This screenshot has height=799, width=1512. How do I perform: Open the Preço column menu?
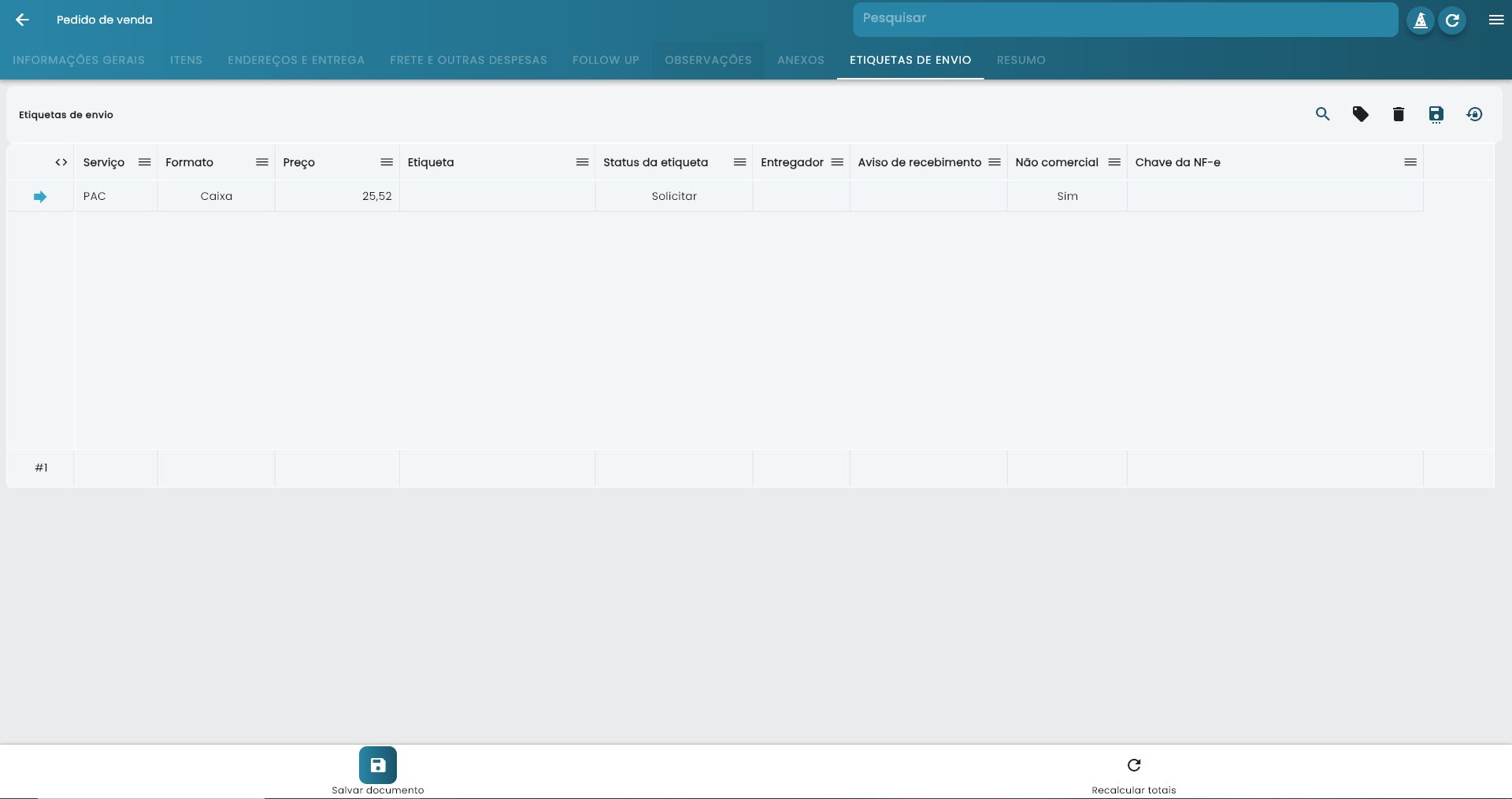click(386, 162)
